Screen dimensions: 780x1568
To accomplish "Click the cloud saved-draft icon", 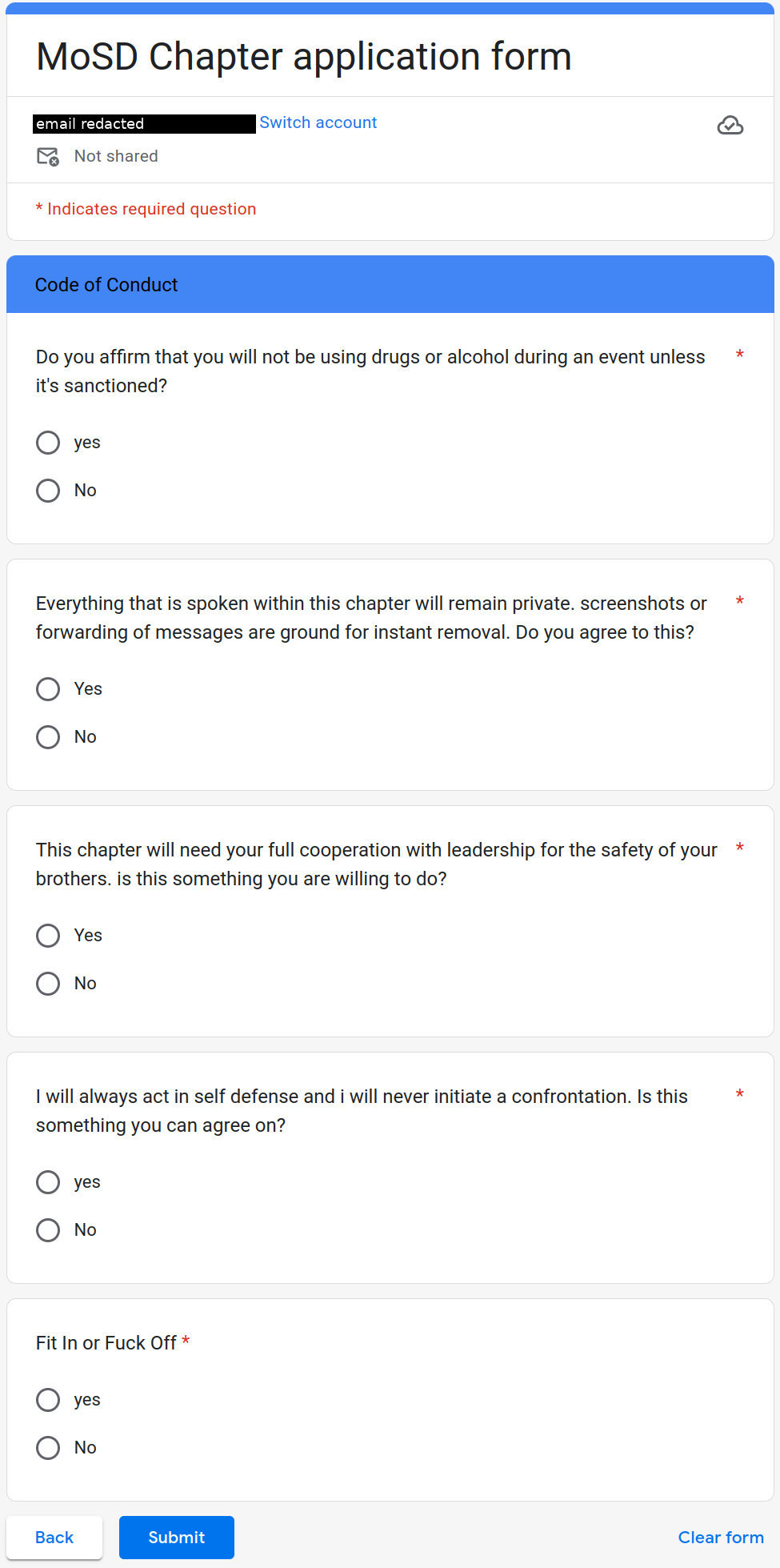I will [730, 126].
